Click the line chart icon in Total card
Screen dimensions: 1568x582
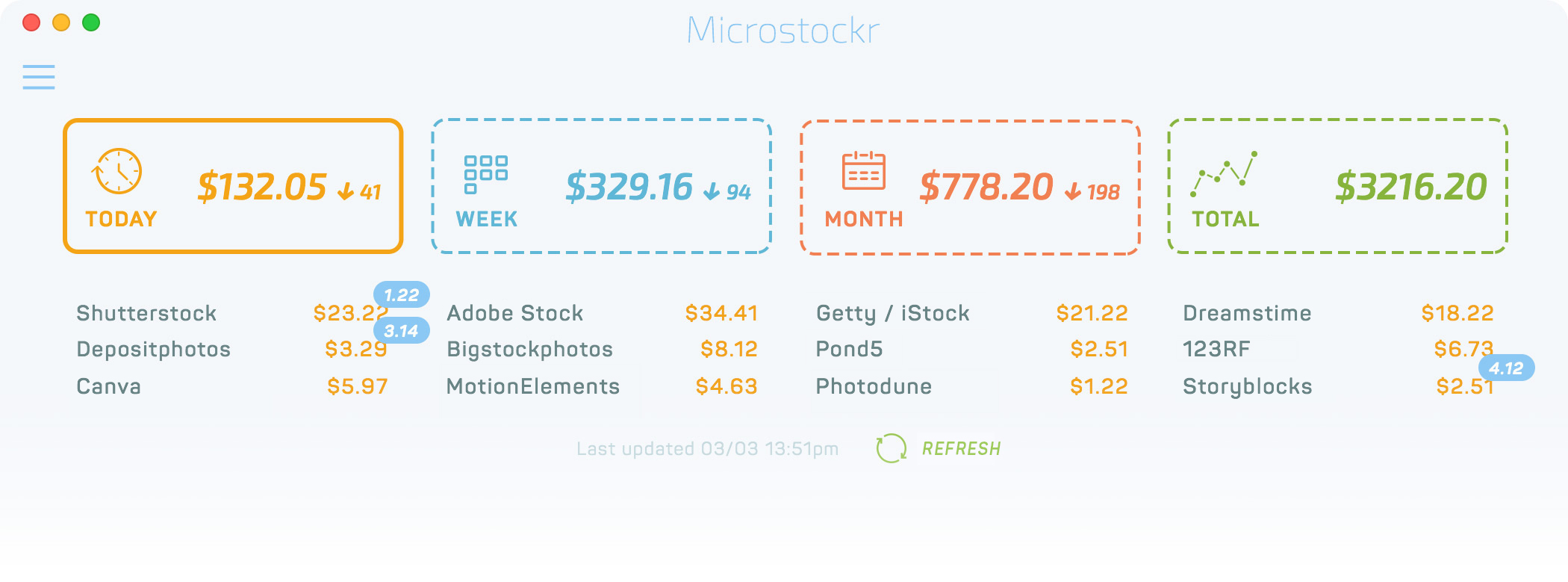pos(1224,174)
